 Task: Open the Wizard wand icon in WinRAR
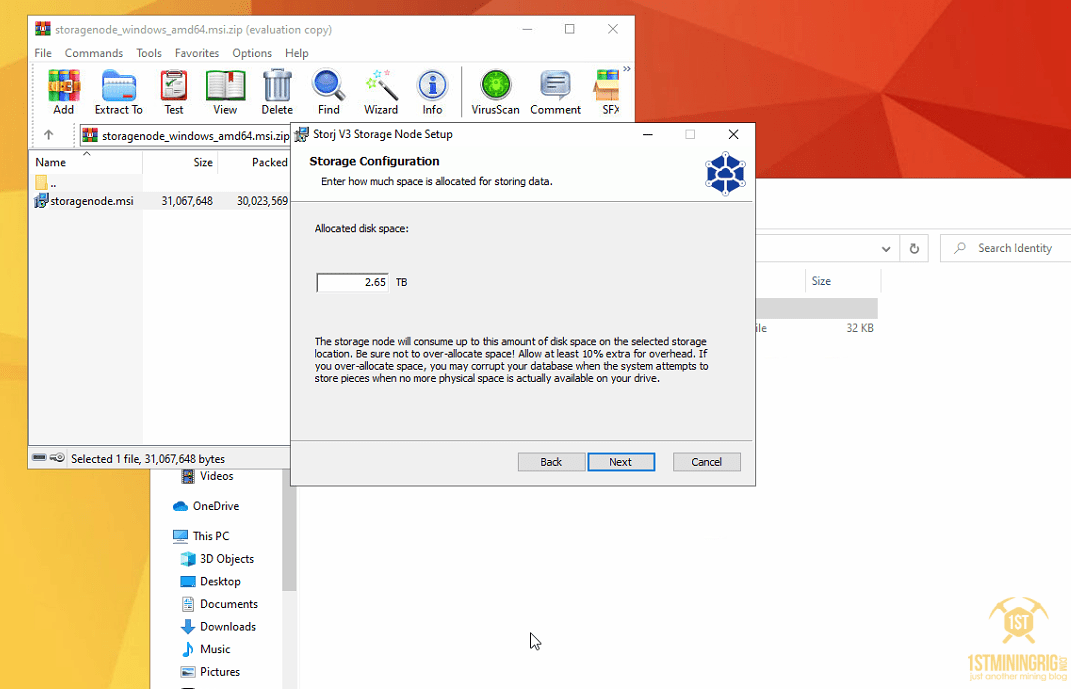[x=380, y=92]
